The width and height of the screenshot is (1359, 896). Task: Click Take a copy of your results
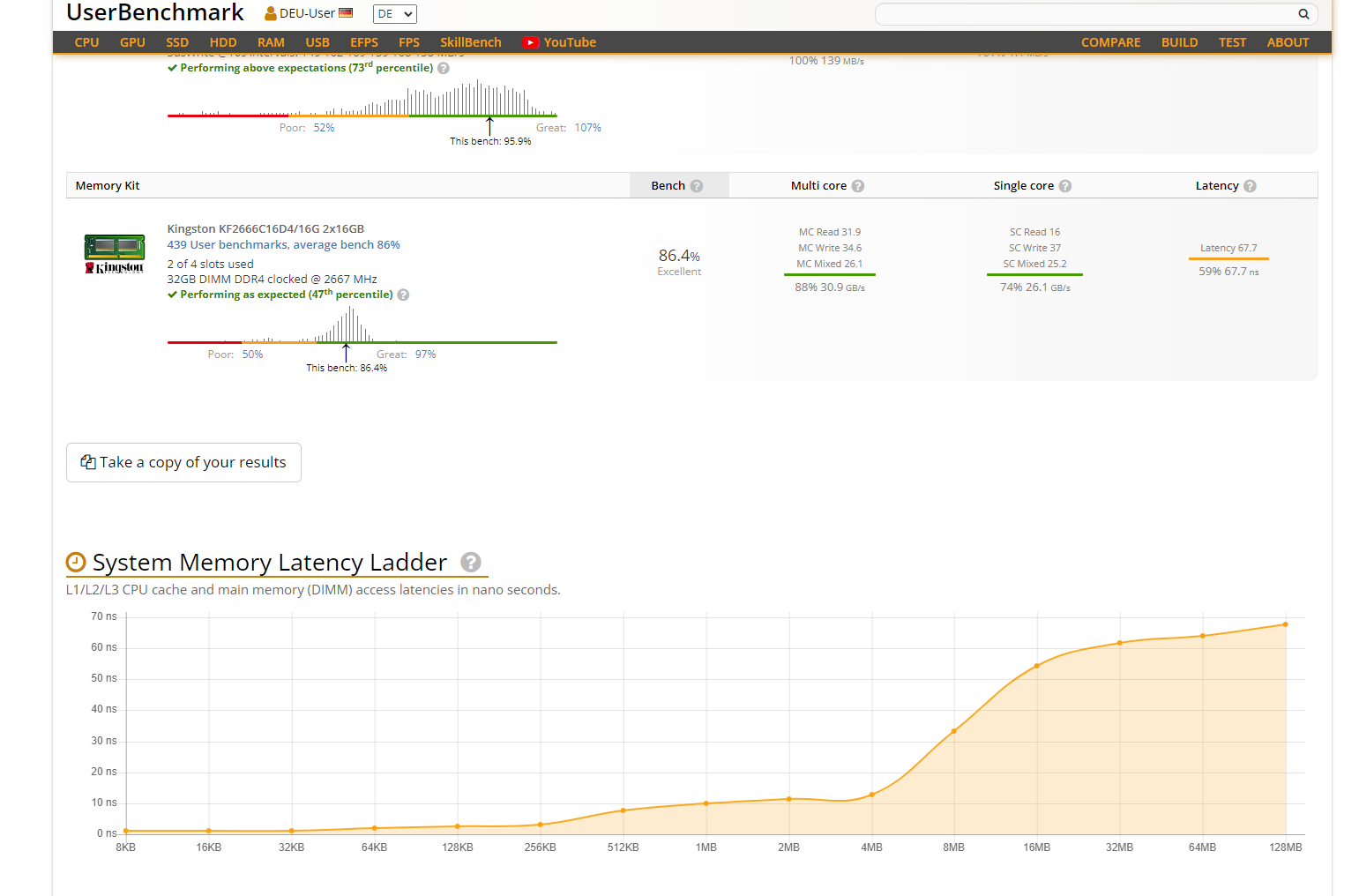click(183, 462)
